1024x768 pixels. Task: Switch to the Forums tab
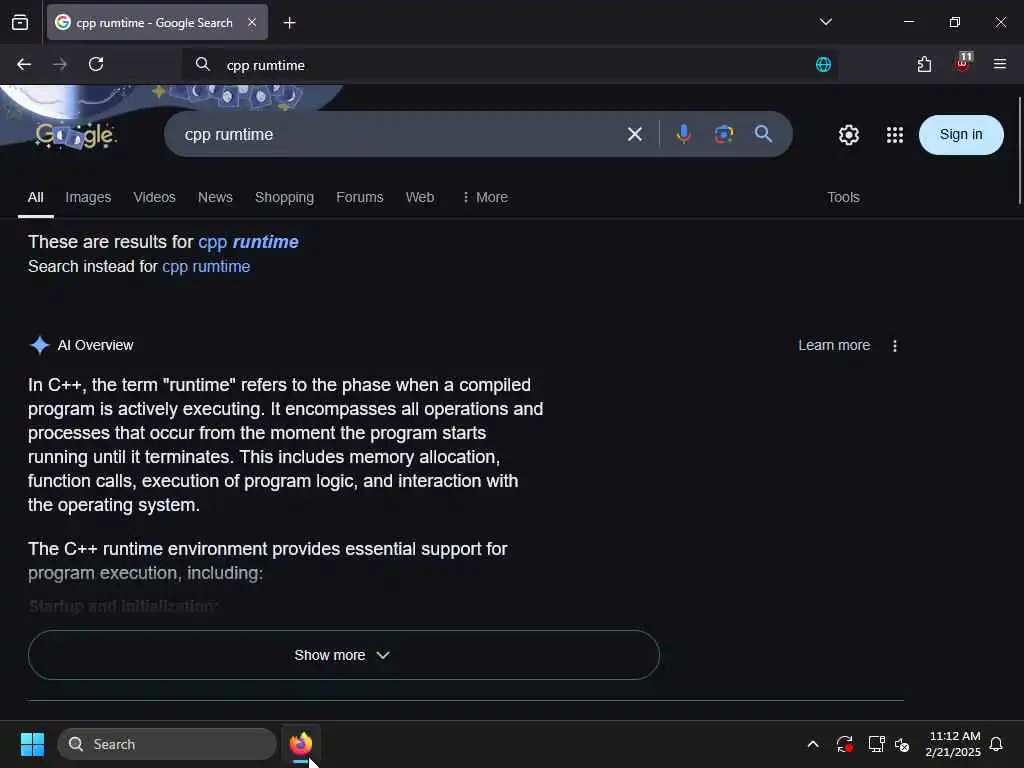(x=359, y=197)
